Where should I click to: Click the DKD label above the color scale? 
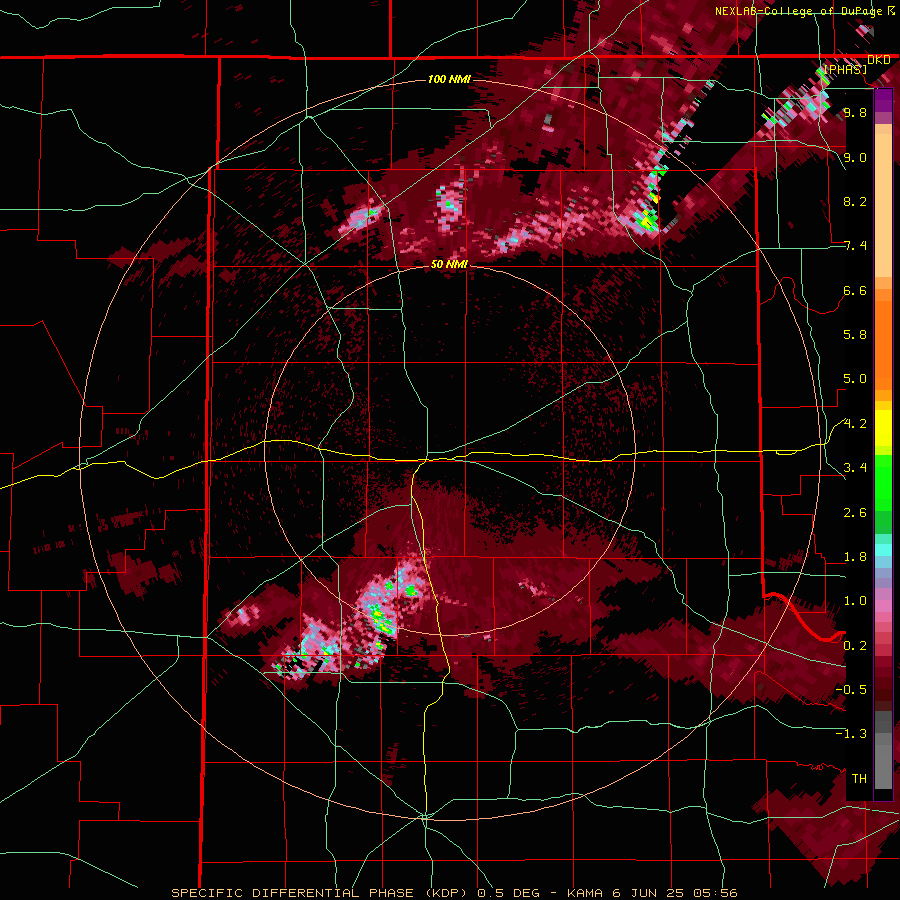(x=879, y=60)
